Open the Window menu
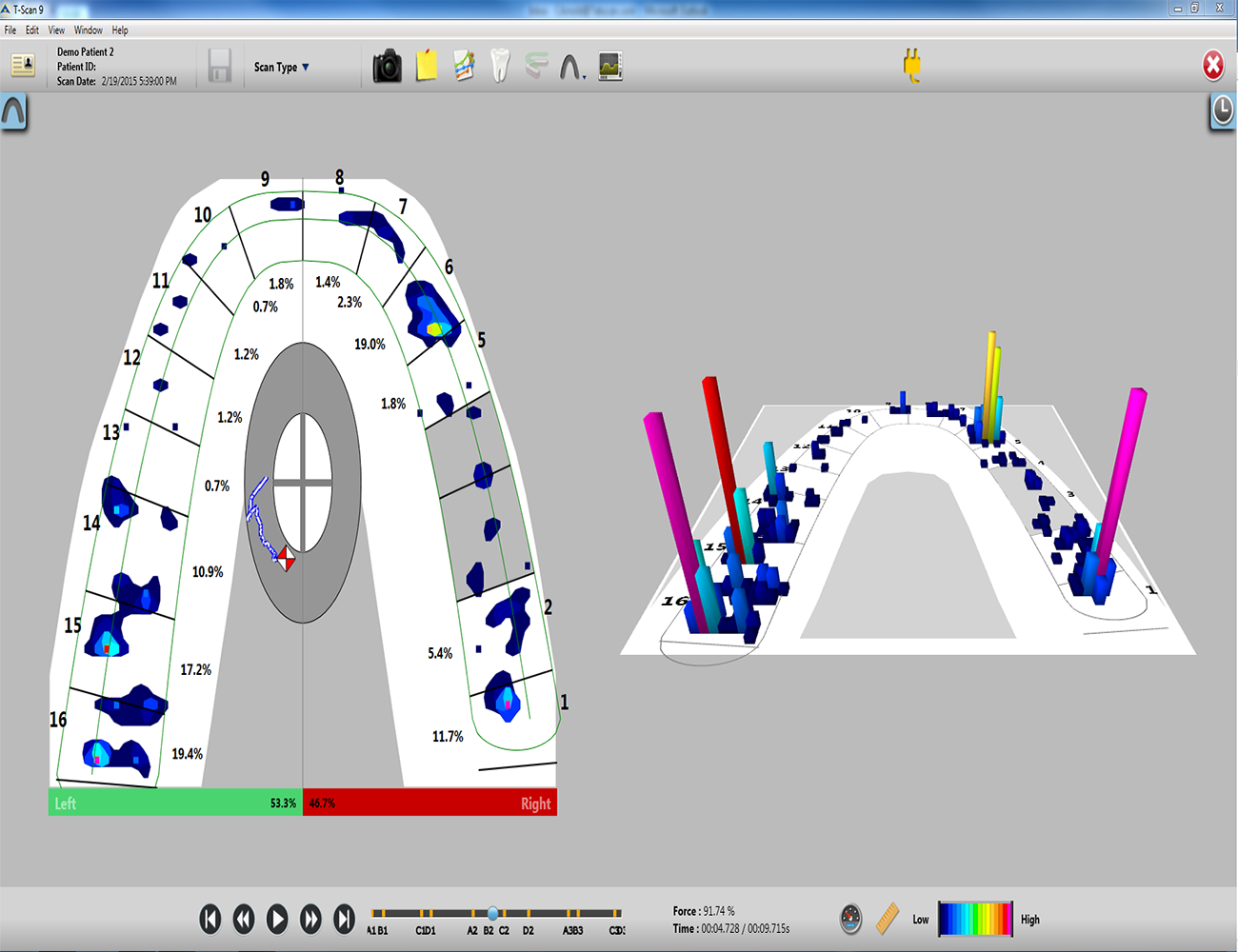1238x952 pixels. click(88, 30)
